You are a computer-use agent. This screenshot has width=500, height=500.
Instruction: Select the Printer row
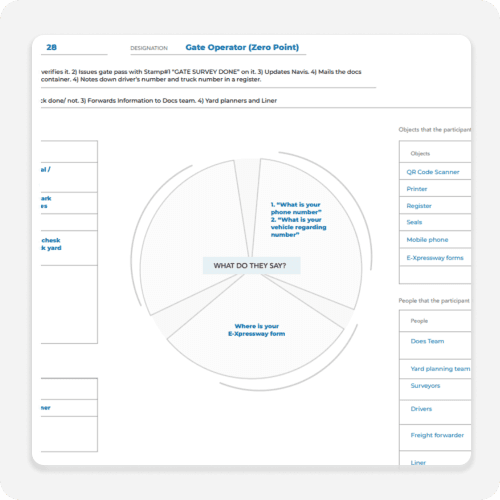[435, 188]
